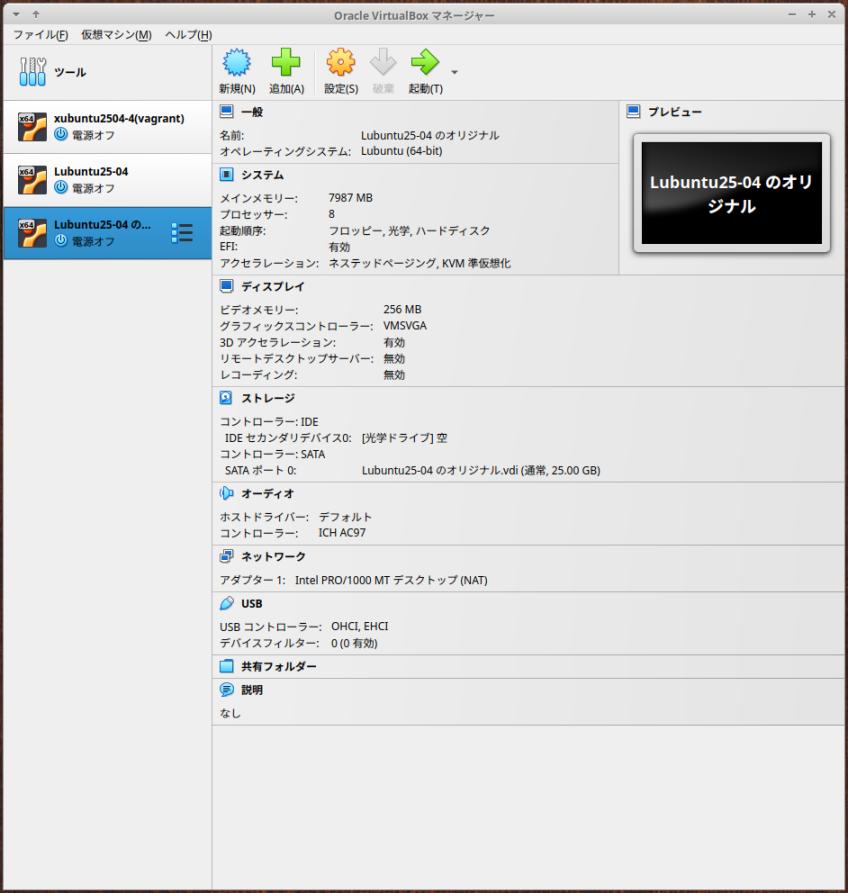Viewport: 848px width, 893px height.
Task: Click the プレビュー heading text
Action: tap(674, 112)
